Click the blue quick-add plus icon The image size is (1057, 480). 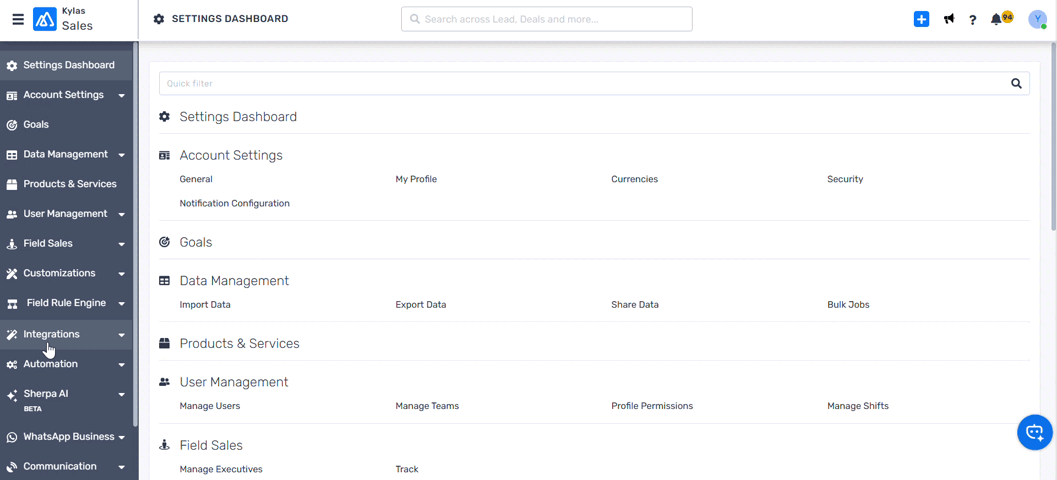(x=921, y=19)
